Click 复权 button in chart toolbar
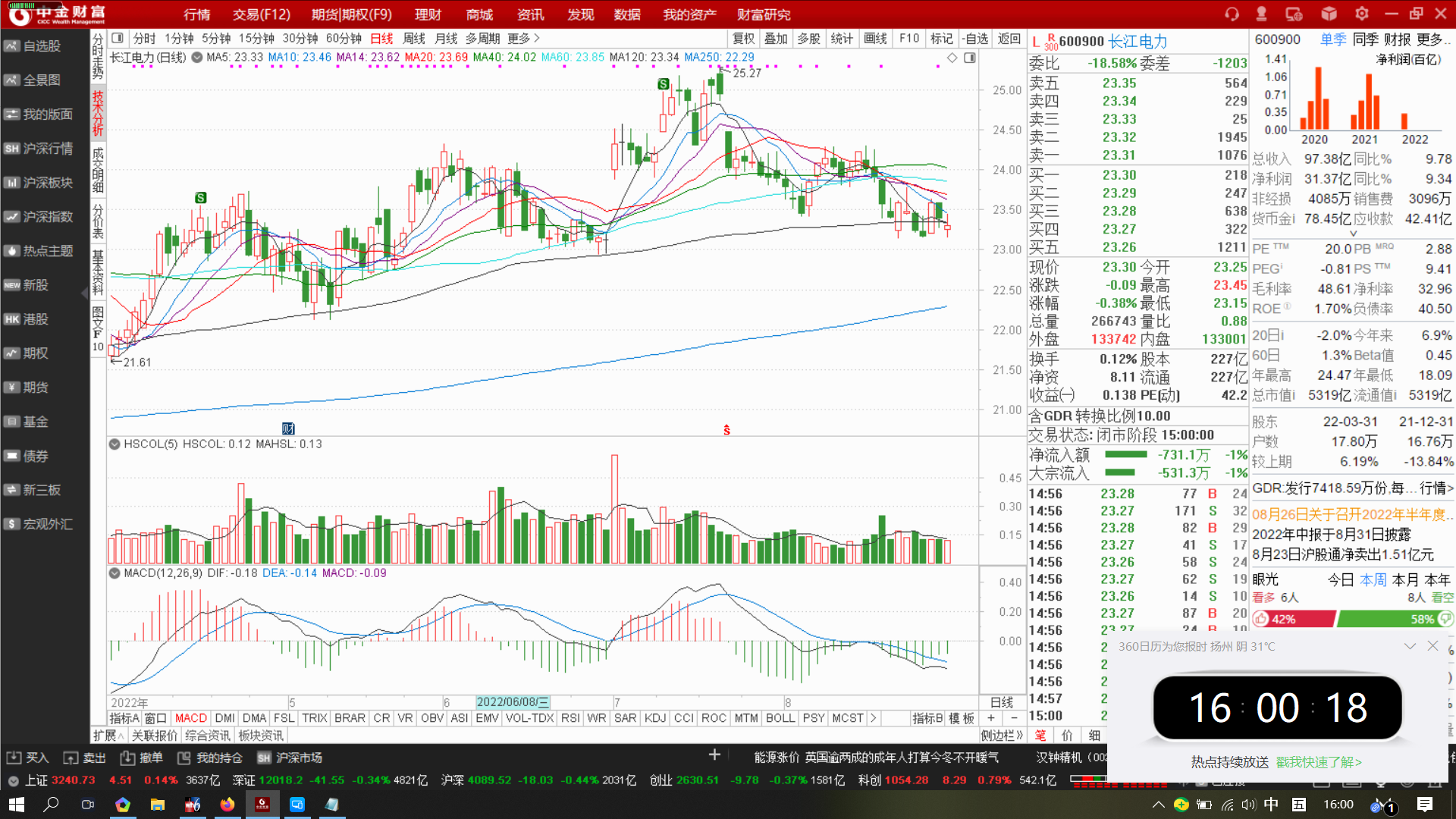Viewport: 1456px width, 819px height. (743, 39)
